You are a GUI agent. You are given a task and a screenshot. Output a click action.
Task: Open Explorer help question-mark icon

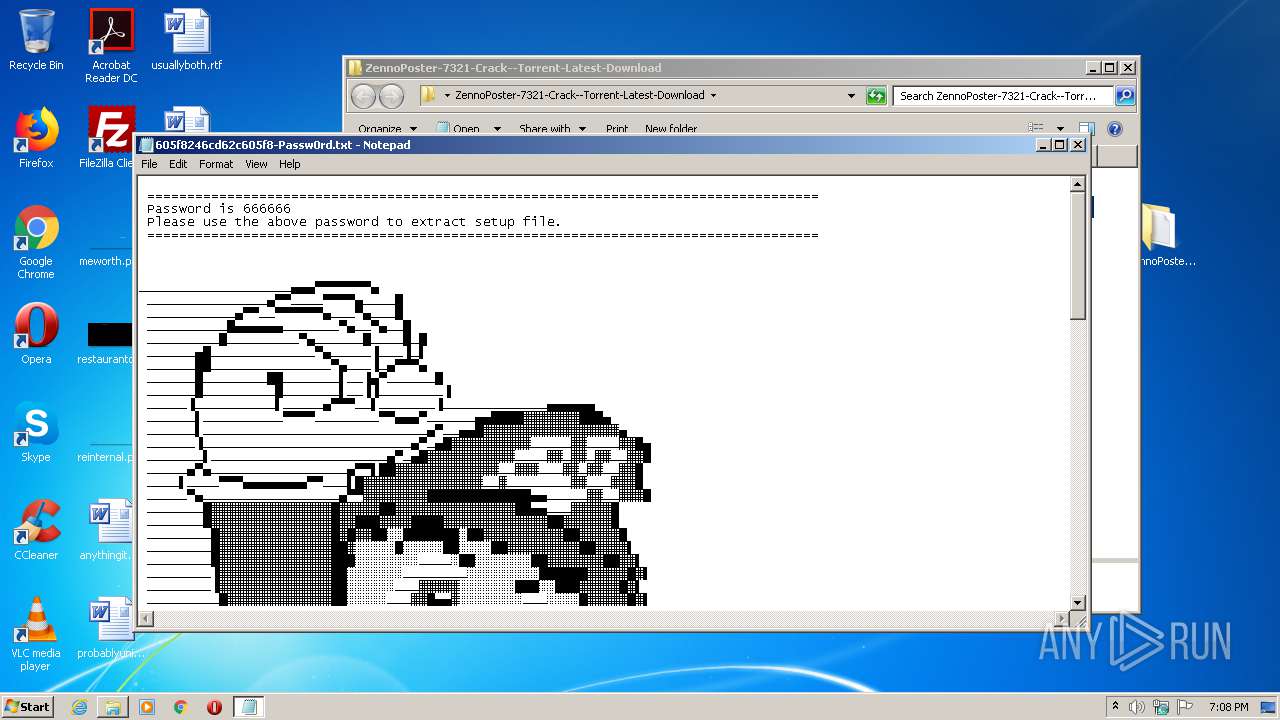pyautogui.click(x=1115, y=129)
